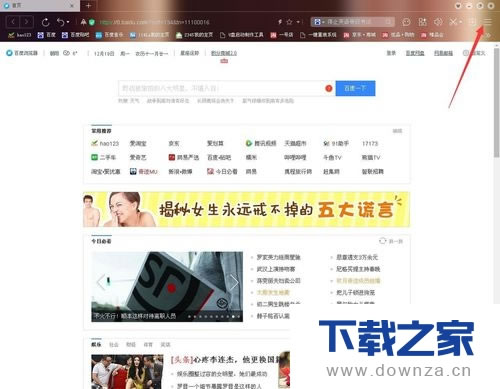Click the toolbar icon right of chat bubble
The width and height of the screenshot is (500, 389).
[422, 22]
